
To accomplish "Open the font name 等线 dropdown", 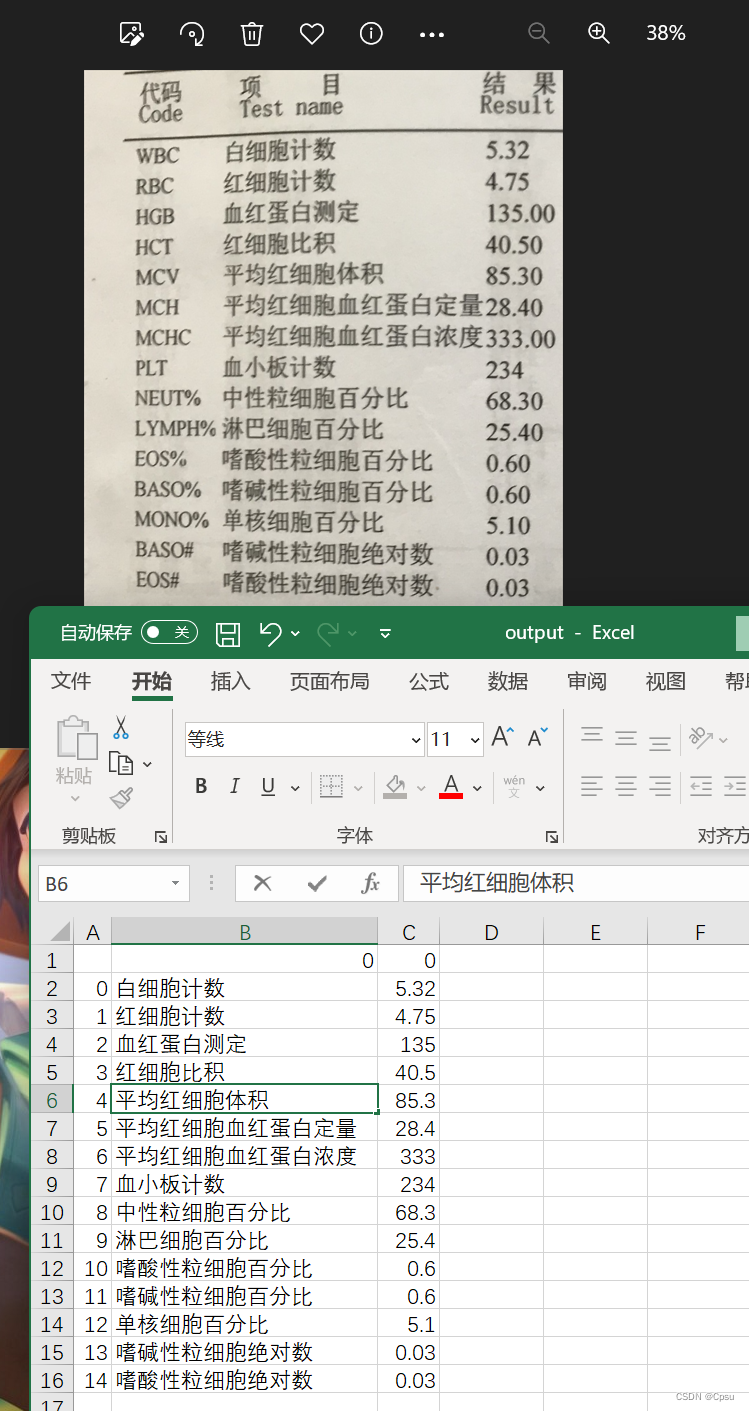I will click(416, 740).
